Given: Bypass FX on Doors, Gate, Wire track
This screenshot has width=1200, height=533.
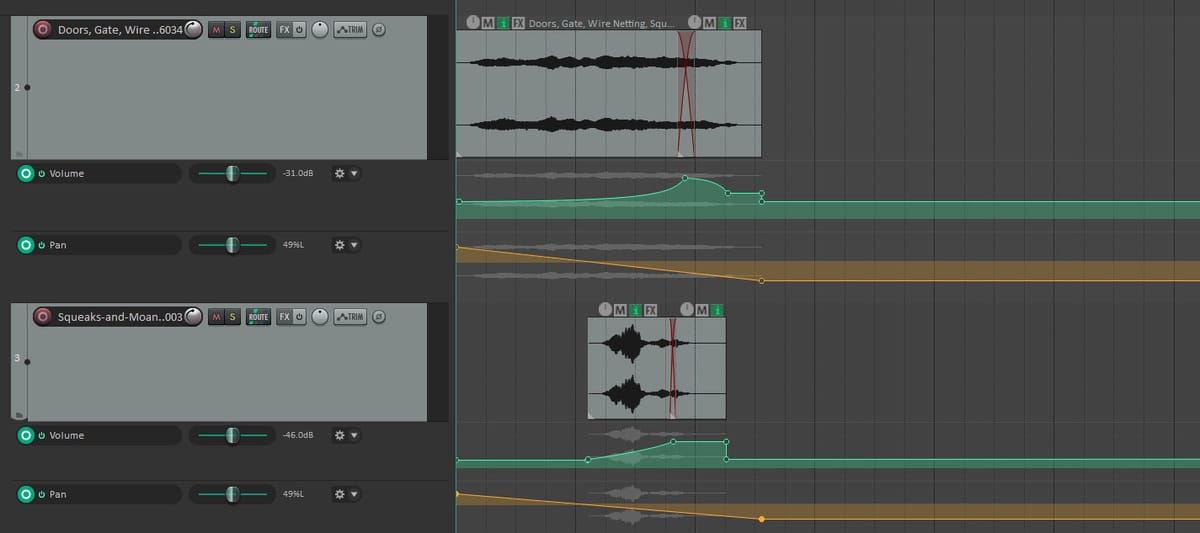Looking at the screenshot, I should pyautogui.click(x=299, y=30).
